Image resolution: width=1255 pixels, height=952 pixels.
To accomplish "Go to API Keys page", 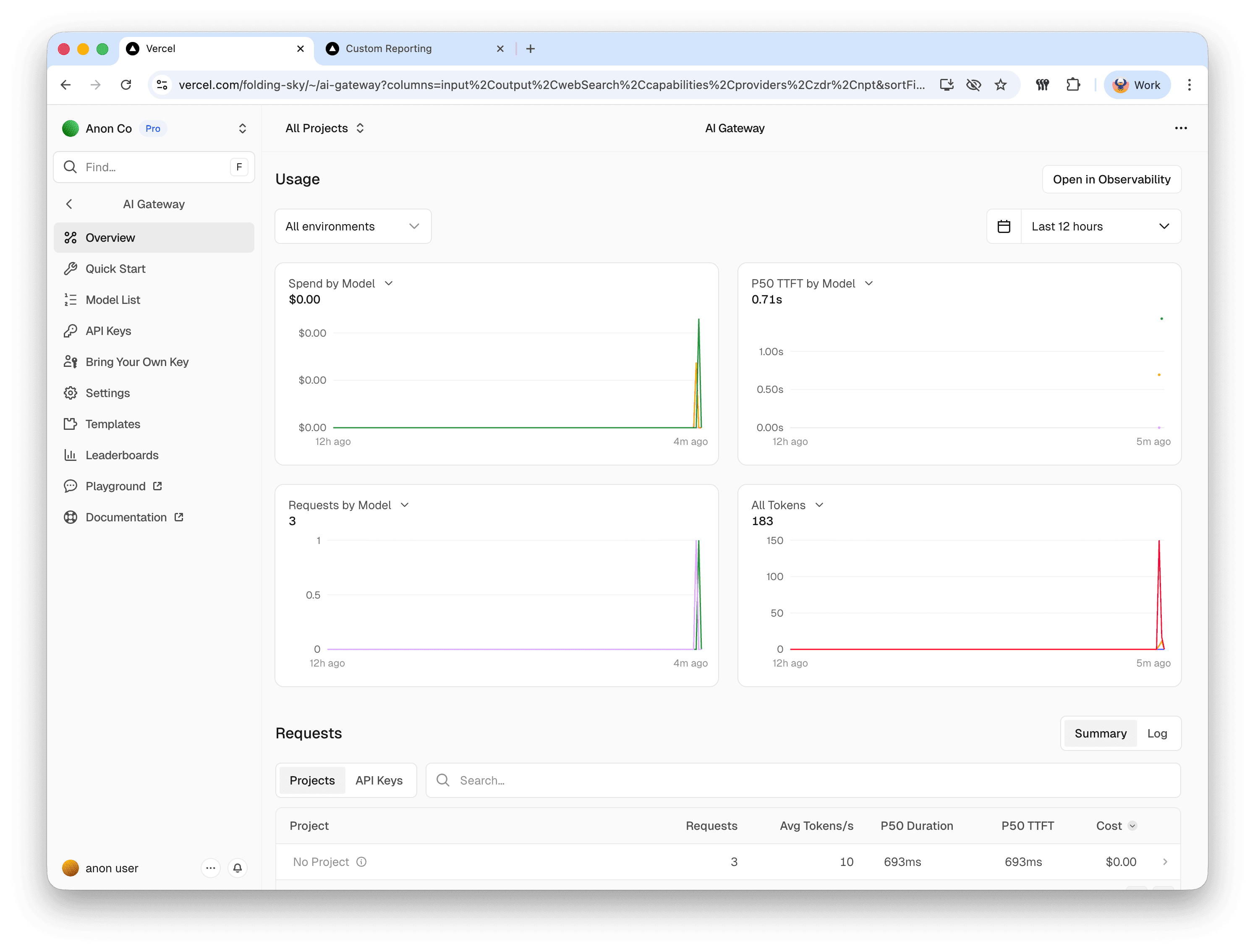I will 154,331.
